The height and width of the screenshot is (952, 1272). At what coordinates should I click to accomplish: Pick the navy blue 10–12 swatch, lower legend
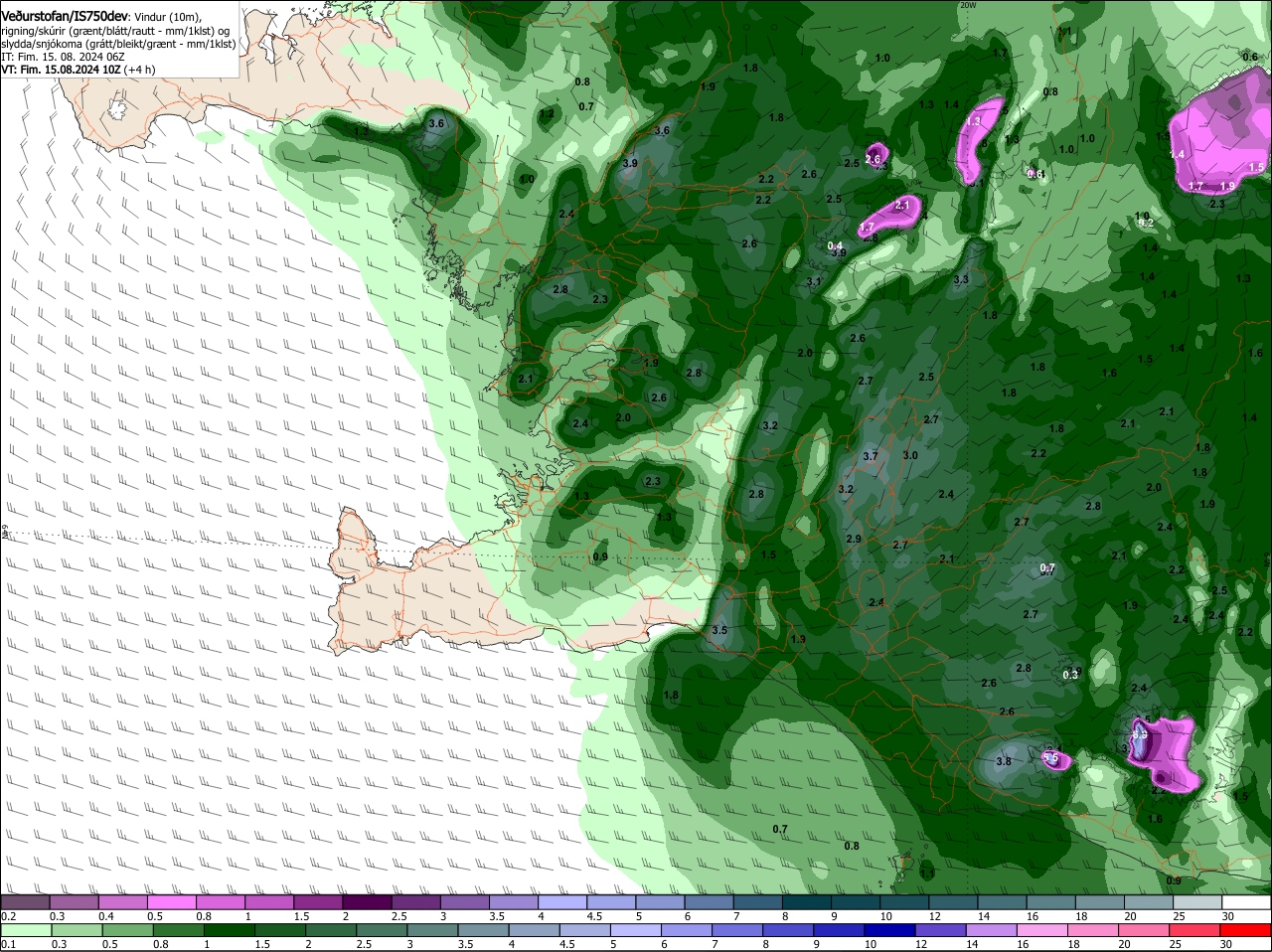889,930
